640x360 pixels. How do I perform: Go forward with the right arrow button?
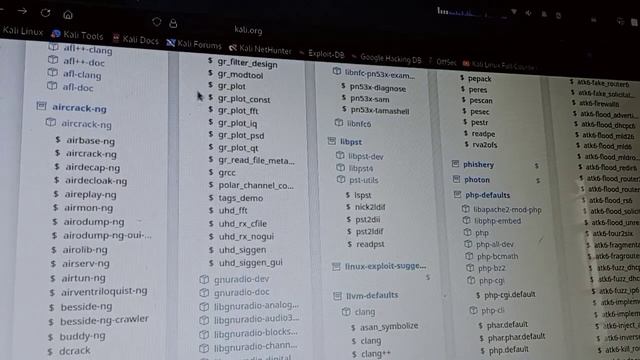(x=22, y=11)
